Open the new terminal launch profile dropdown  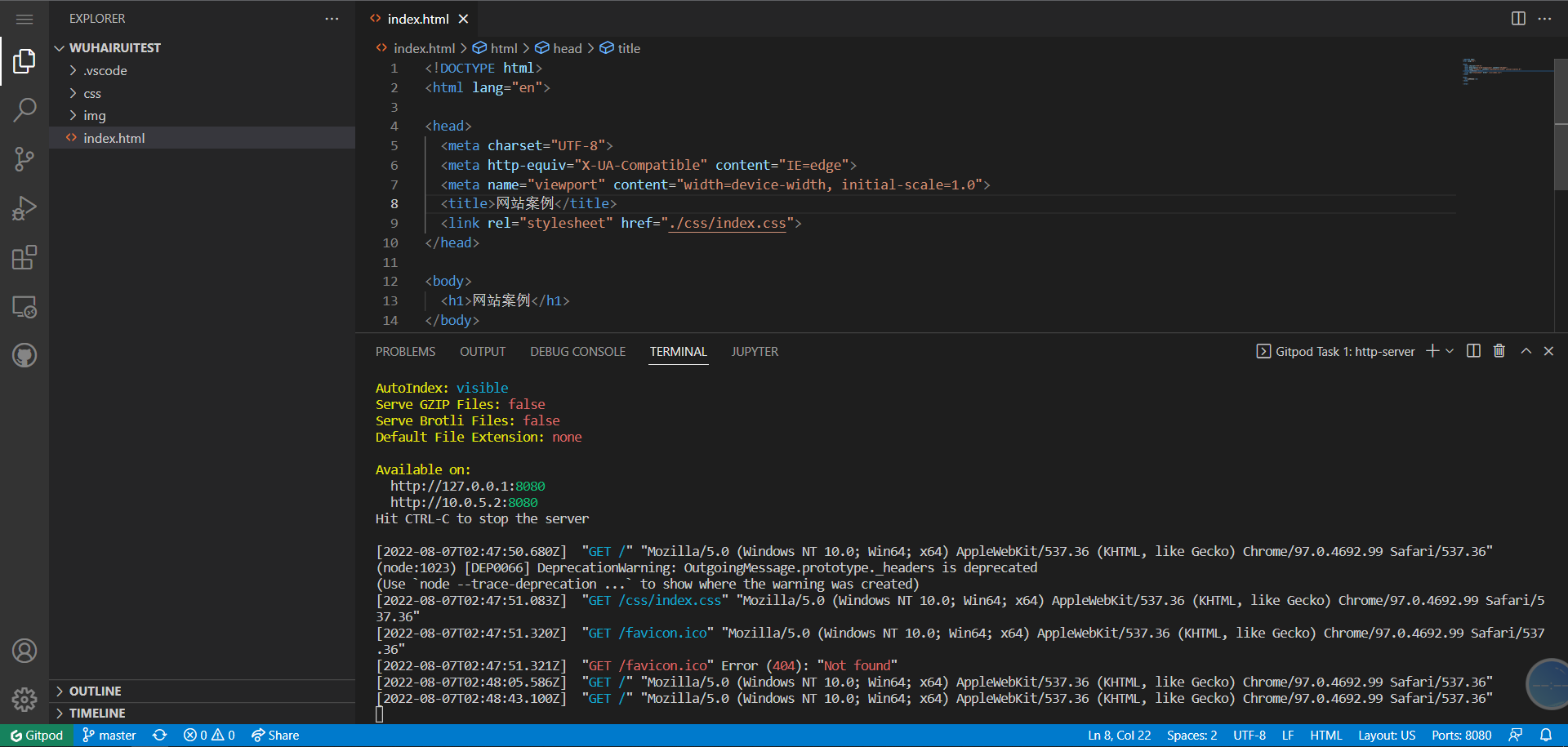(x=1450, y=351)
